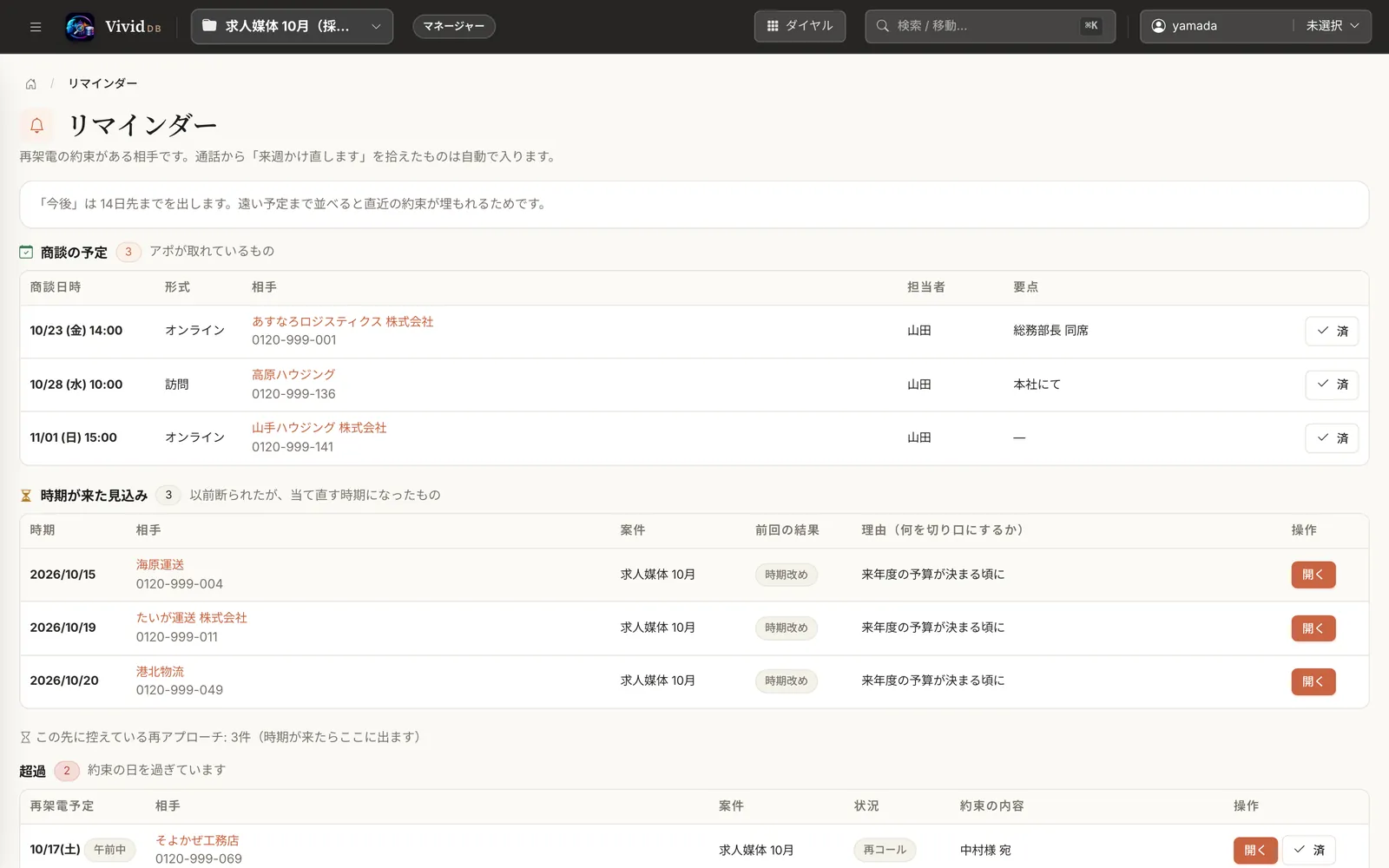
Task: Click 総務部長 同席 note cell
Action: click(1050, 331)
